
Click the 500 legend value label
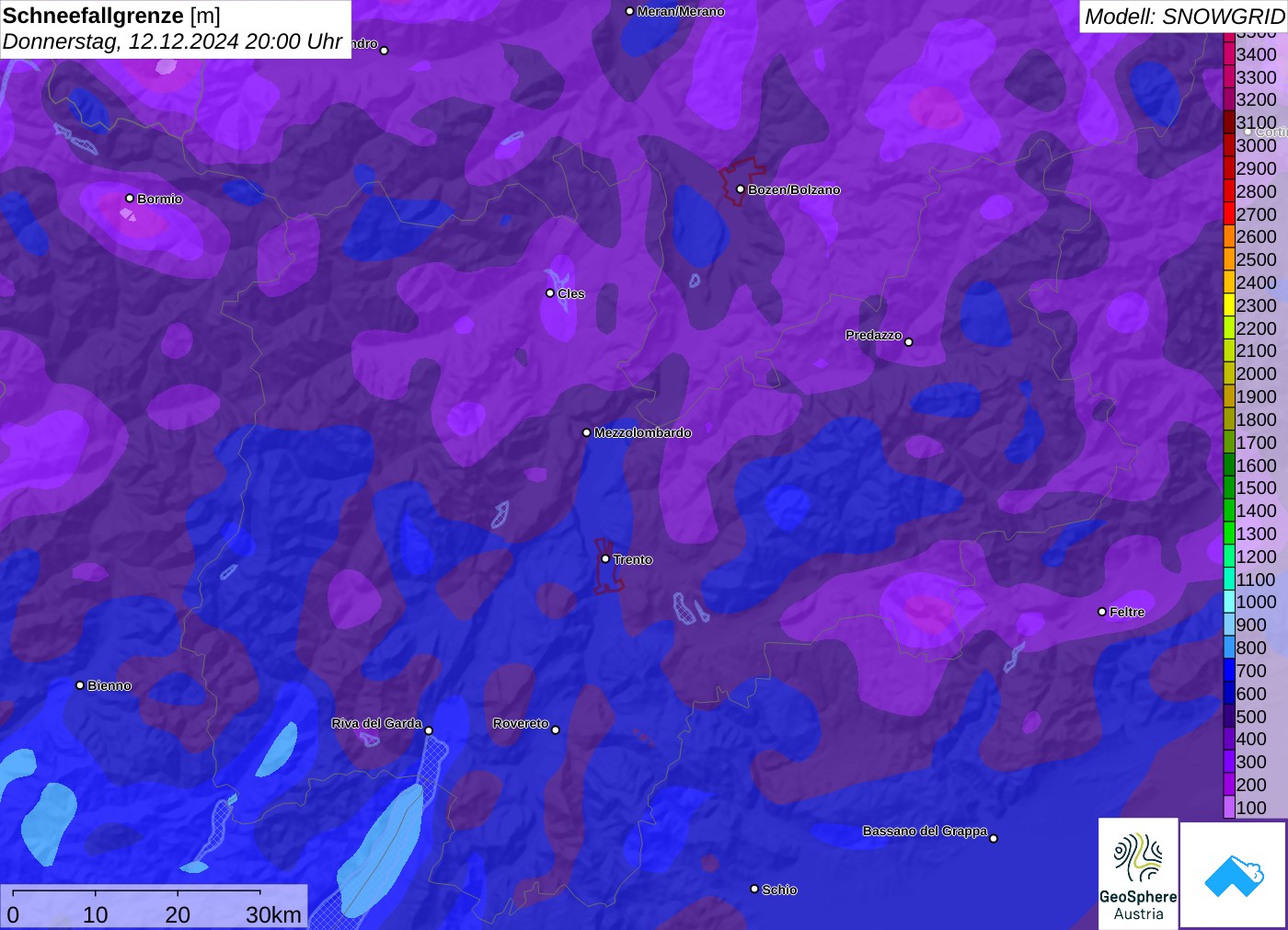click(x=1251, y=717)
